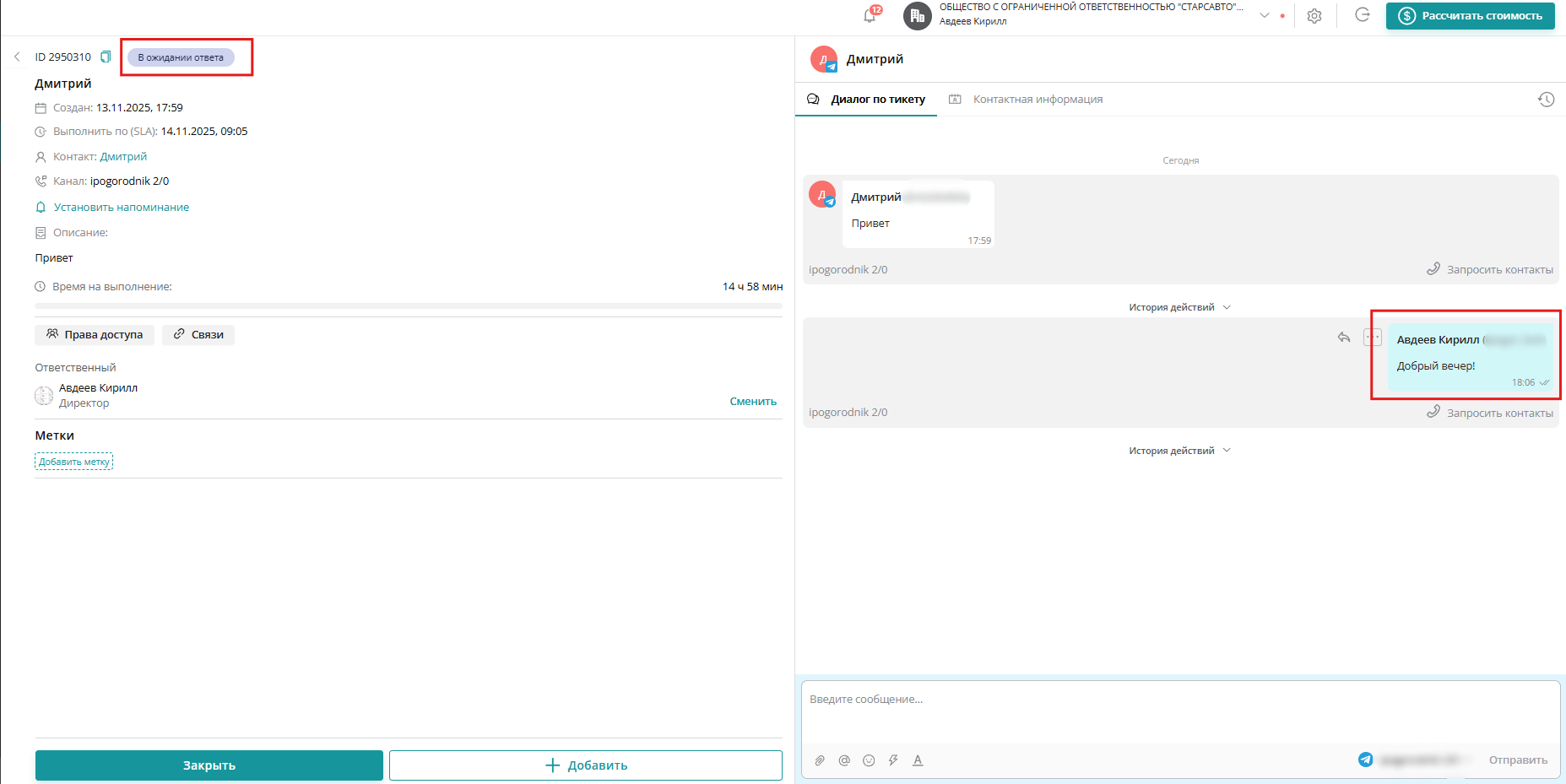Screen dimensions: 1566x784
Task: Open the history clock icon in the dialog header
Action: point(1546,99)
